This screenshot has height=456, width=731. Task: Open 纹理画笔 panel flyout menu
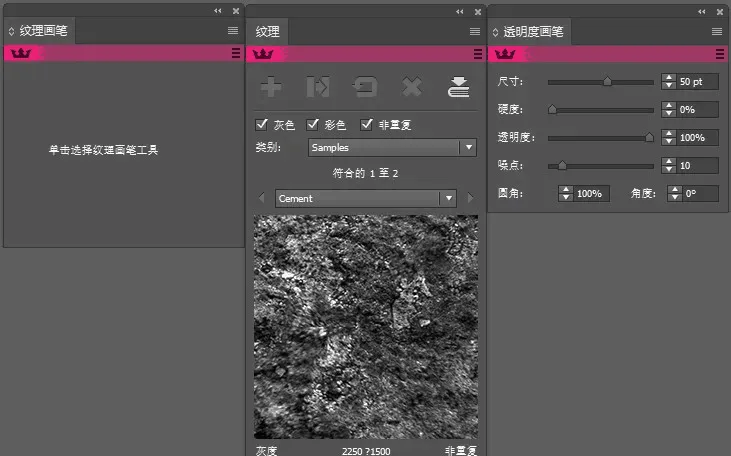click(233, 31)
